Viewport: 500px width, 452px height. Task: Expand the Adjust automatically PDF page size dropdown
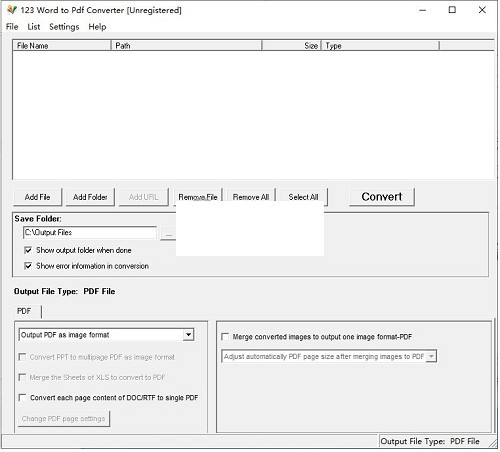click(x=329, y=356)
